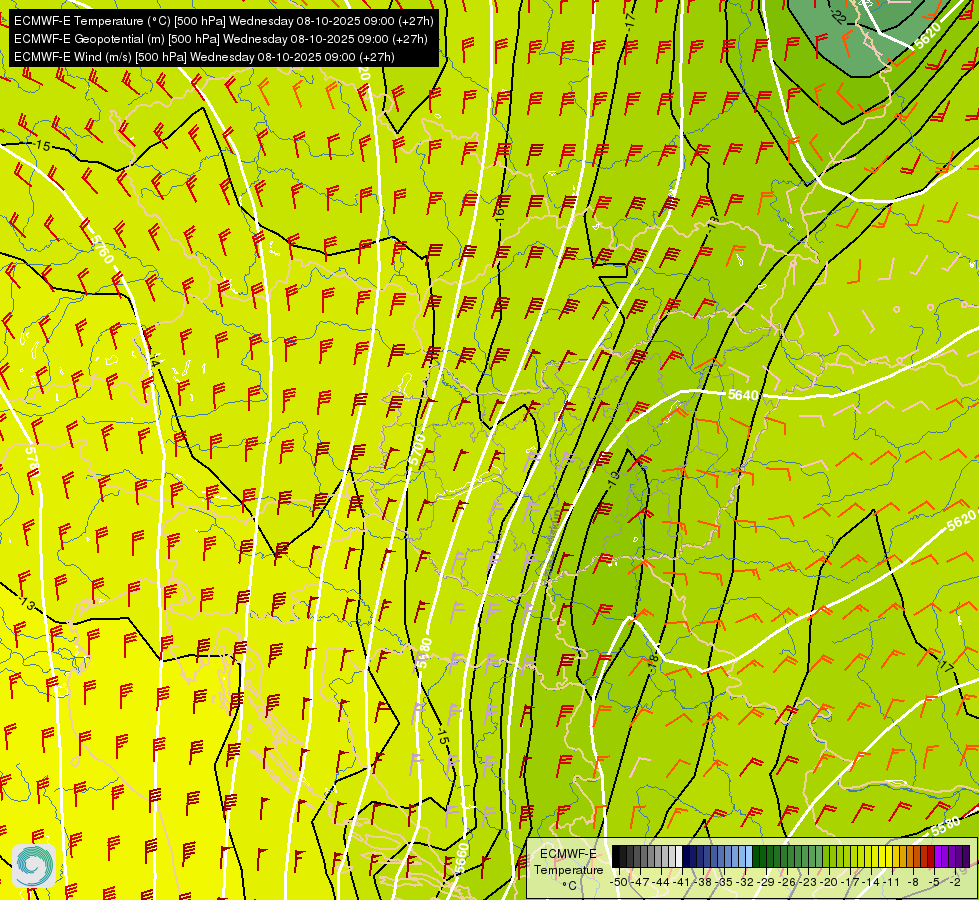Click the legend tick label -50

(619, 882)
